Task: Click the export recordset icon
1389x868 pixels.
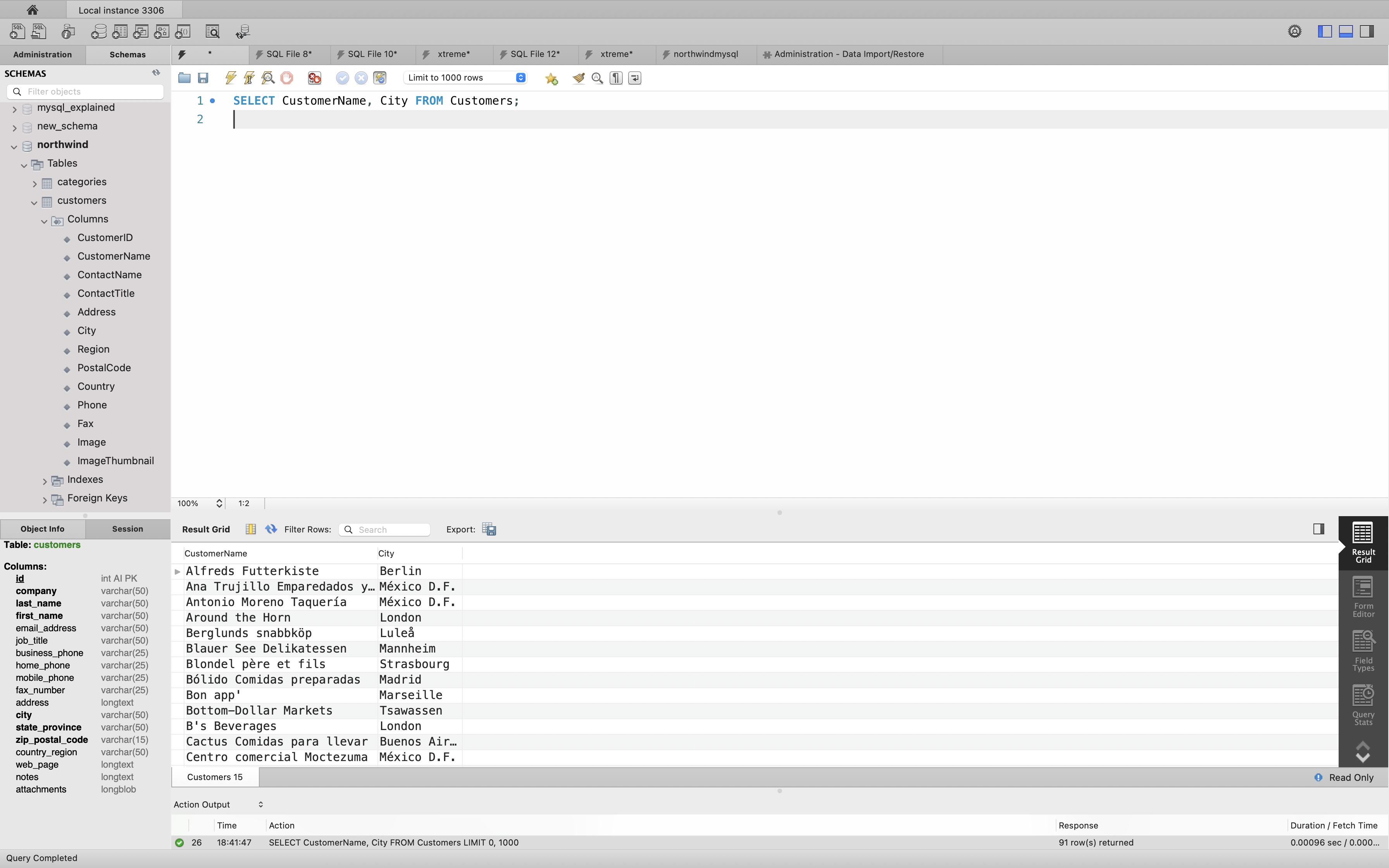Action: click(x=489, y=529)
